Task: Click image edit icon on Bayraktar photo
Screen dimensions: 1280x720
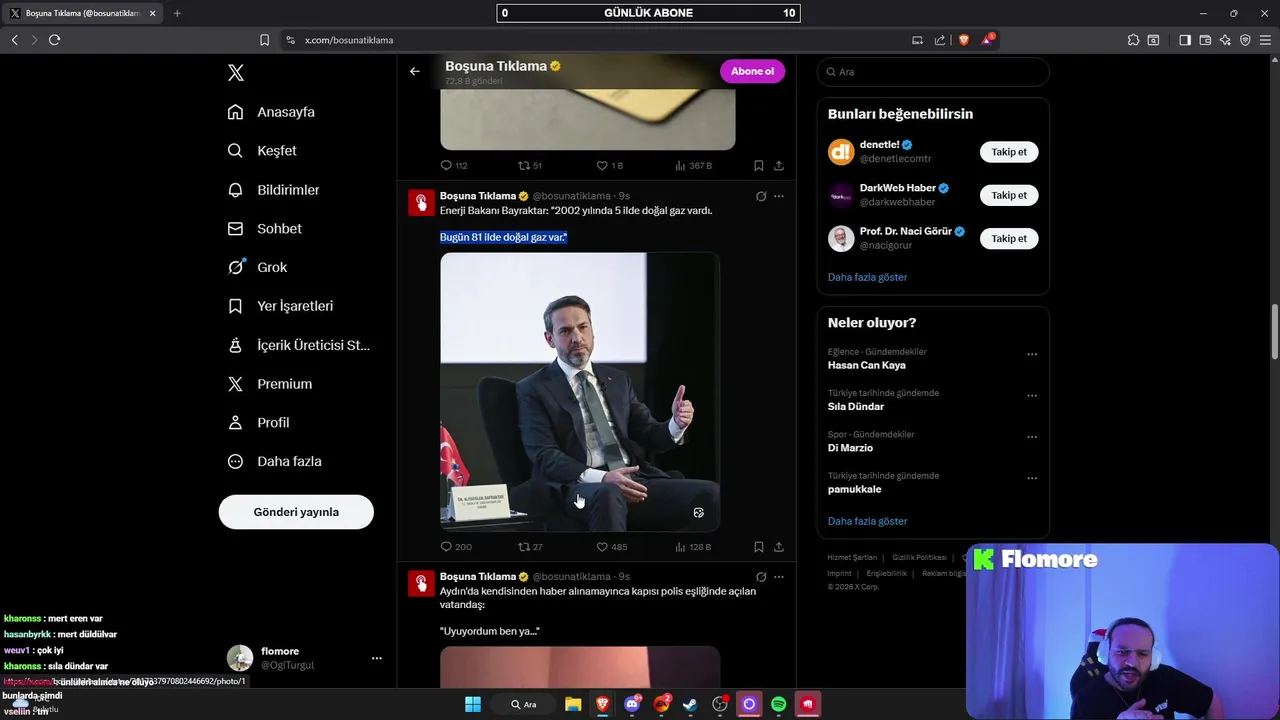Action: click(699, 513)
